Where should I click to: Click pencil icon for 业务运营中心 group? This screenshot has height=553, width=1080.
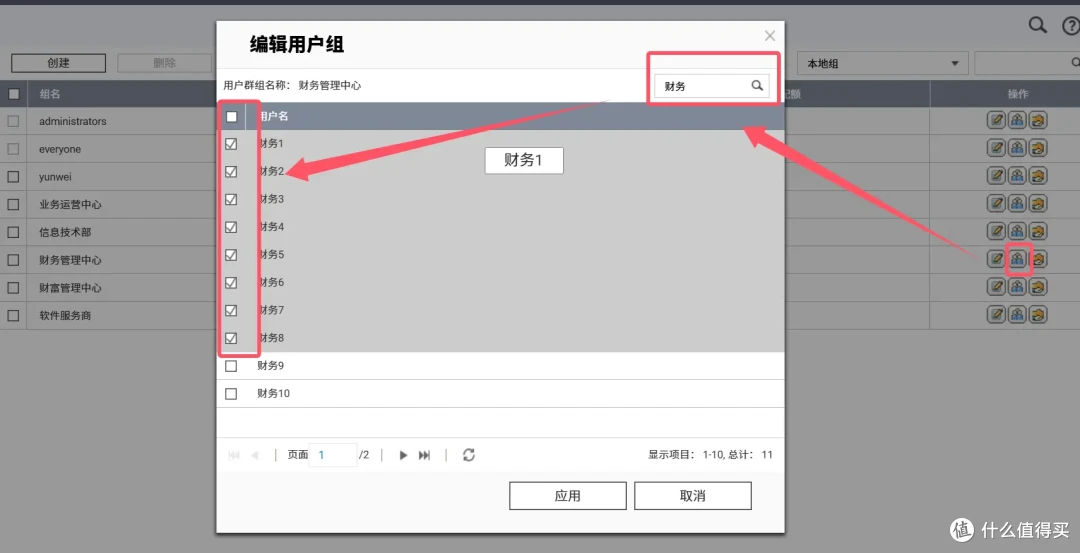pos(996,203)
